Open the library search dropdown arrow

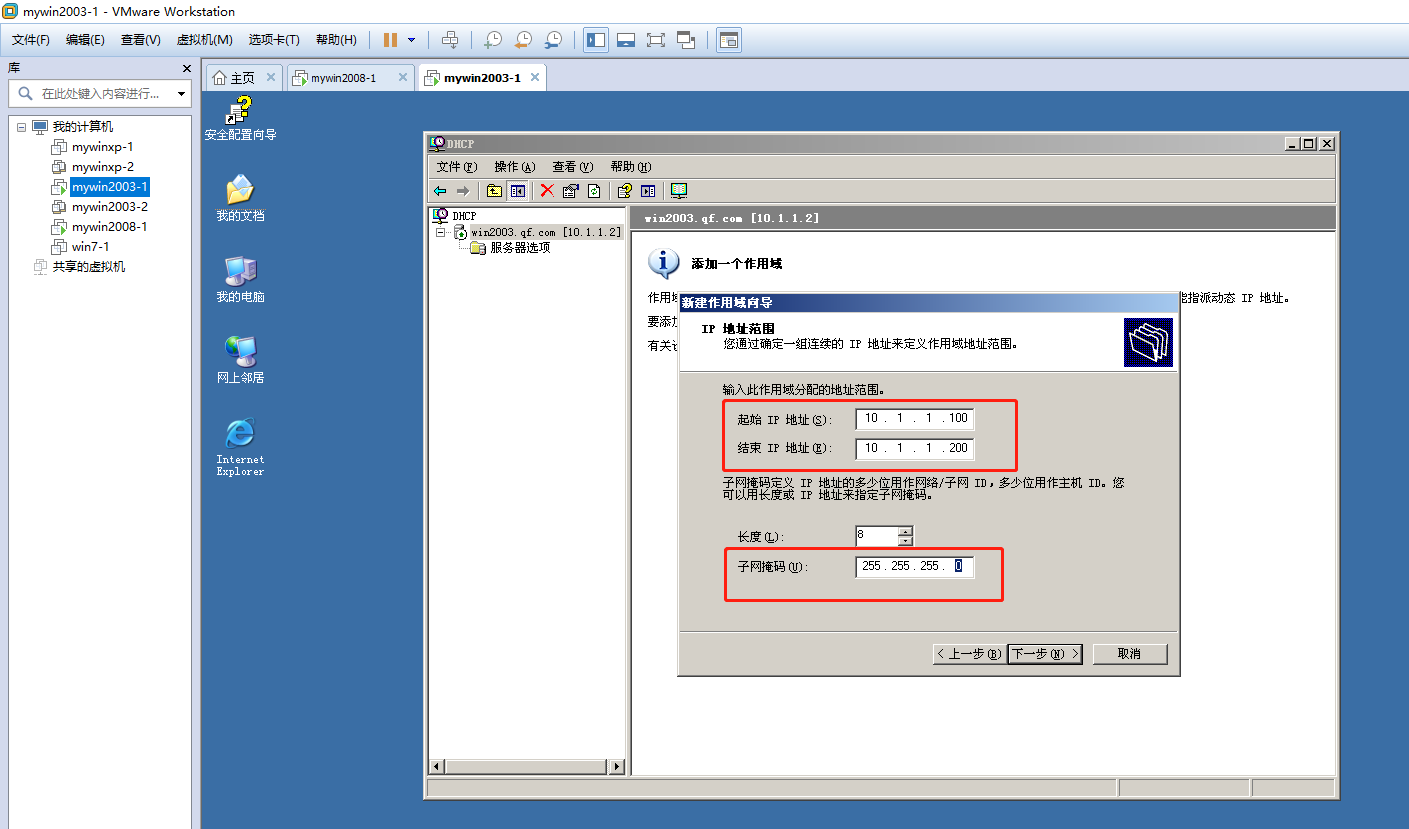point(181,94)
